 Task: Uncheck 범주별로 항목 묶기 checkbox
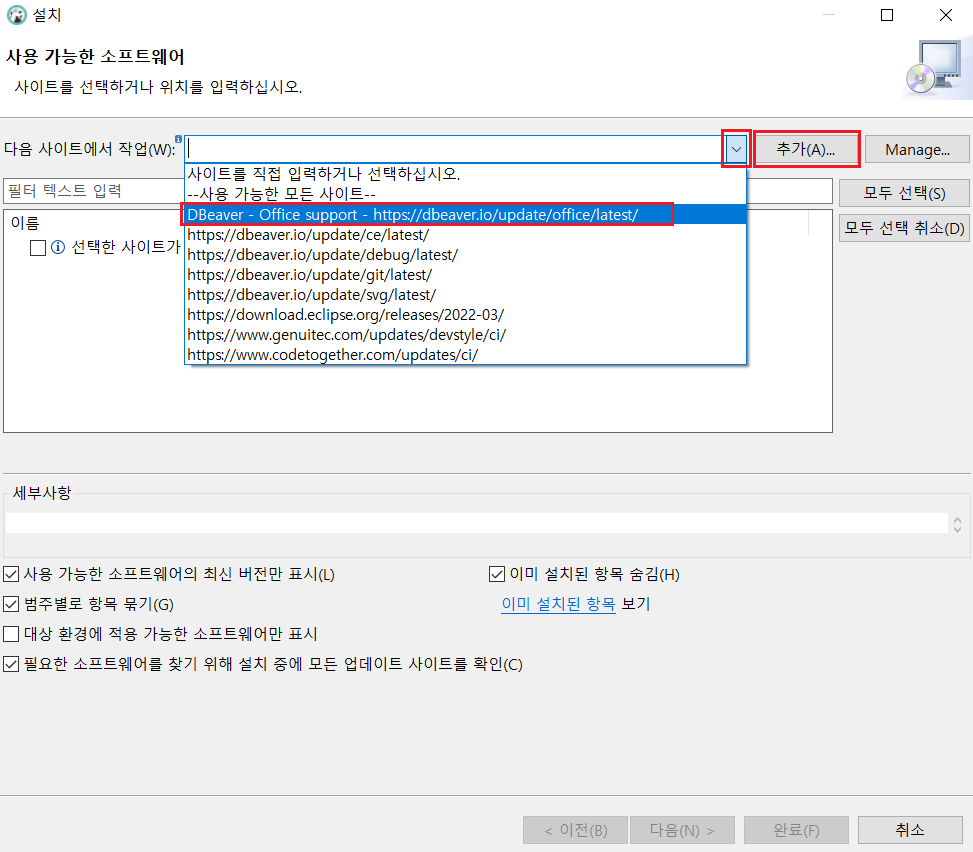pyautogui.click(x=11, y=604)
